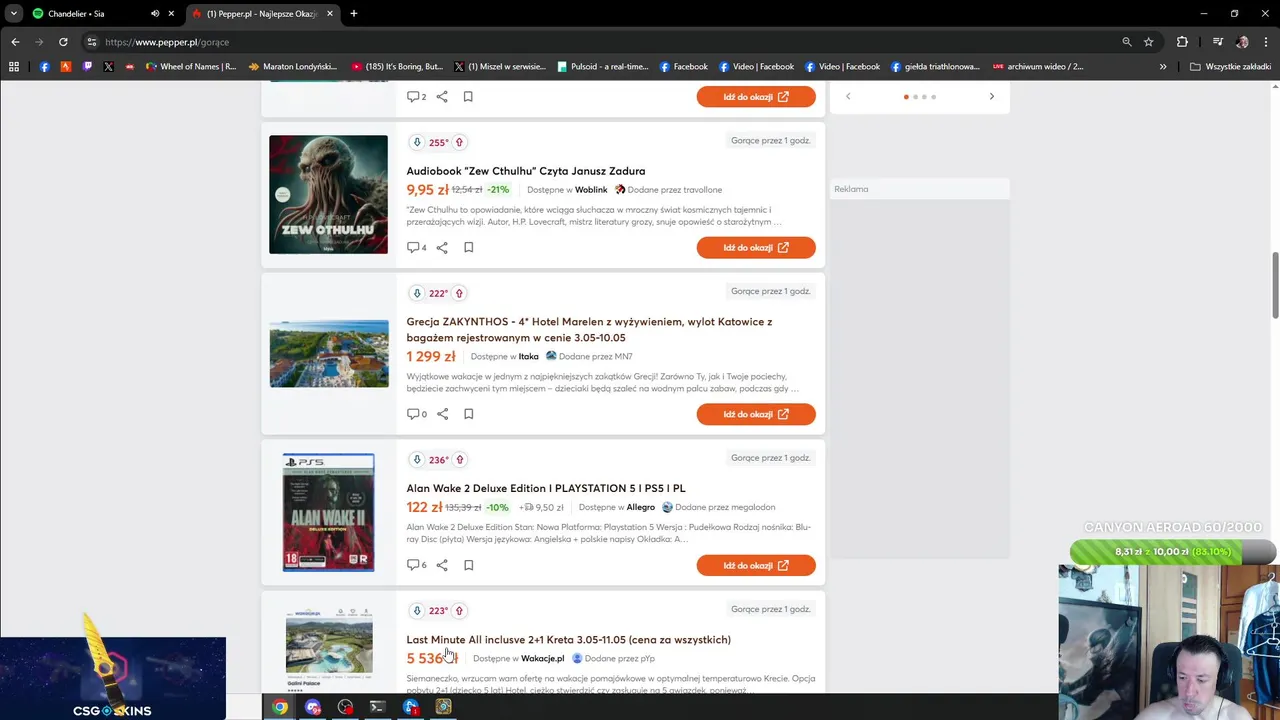
Task: Open the media controls icon in toolbar
Action: pos(1217,42)
